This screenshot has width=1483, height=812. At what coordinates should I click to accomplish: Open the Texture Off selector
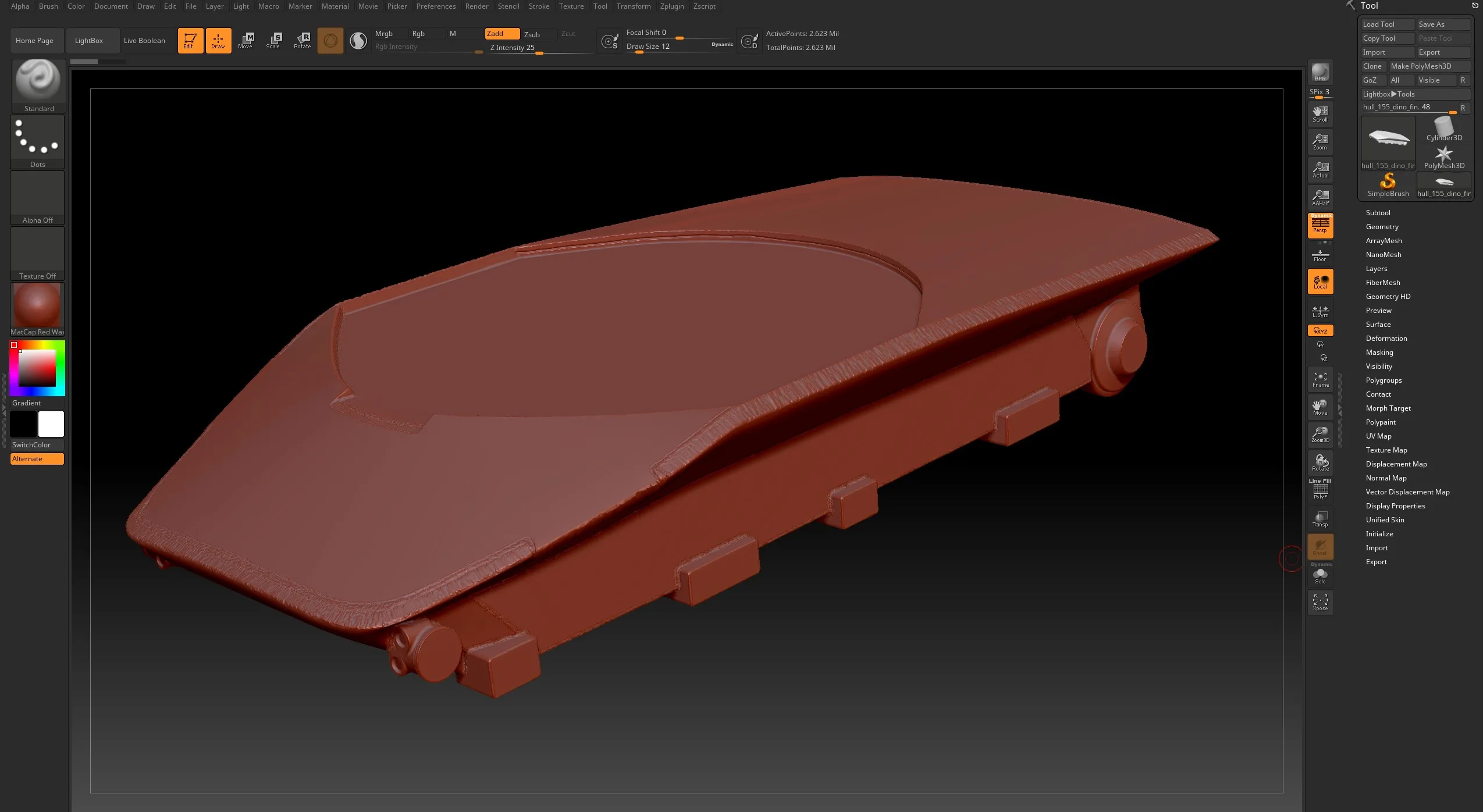[37, 254]
